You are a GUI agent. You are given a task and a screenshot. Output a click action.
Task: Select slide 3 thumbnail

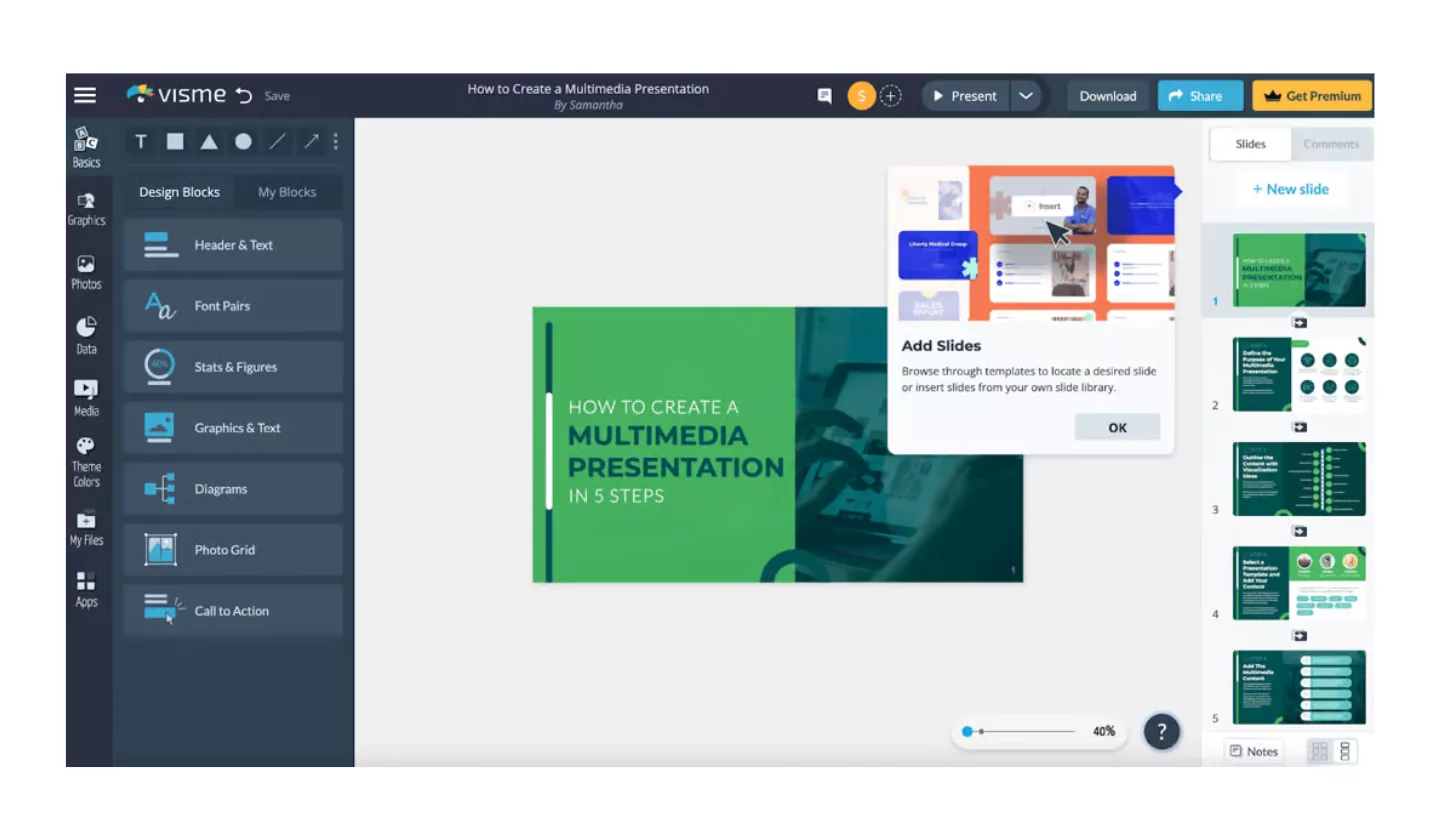1297,479
